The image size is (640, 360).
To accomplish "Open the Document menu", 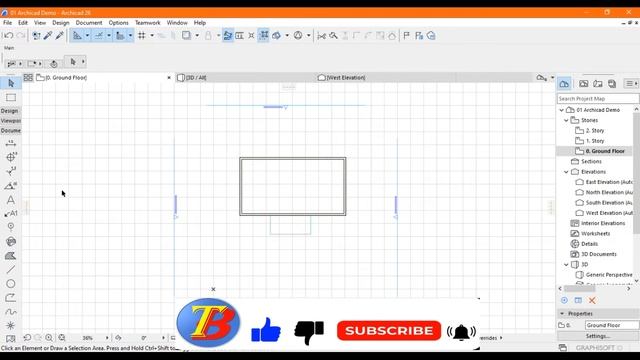I will [x=89, y=23].
